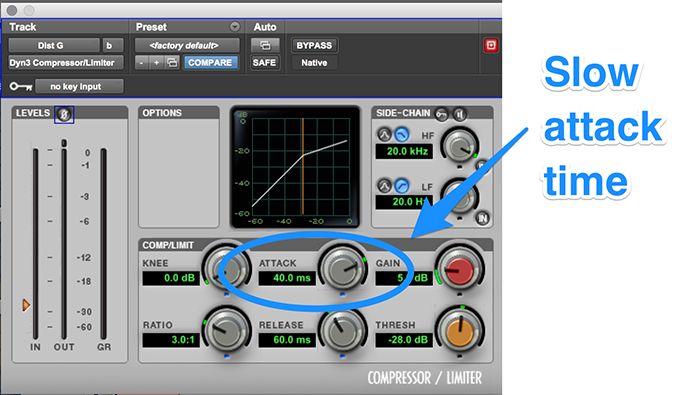Toggle the LF filter IN button

coord(482,218)
